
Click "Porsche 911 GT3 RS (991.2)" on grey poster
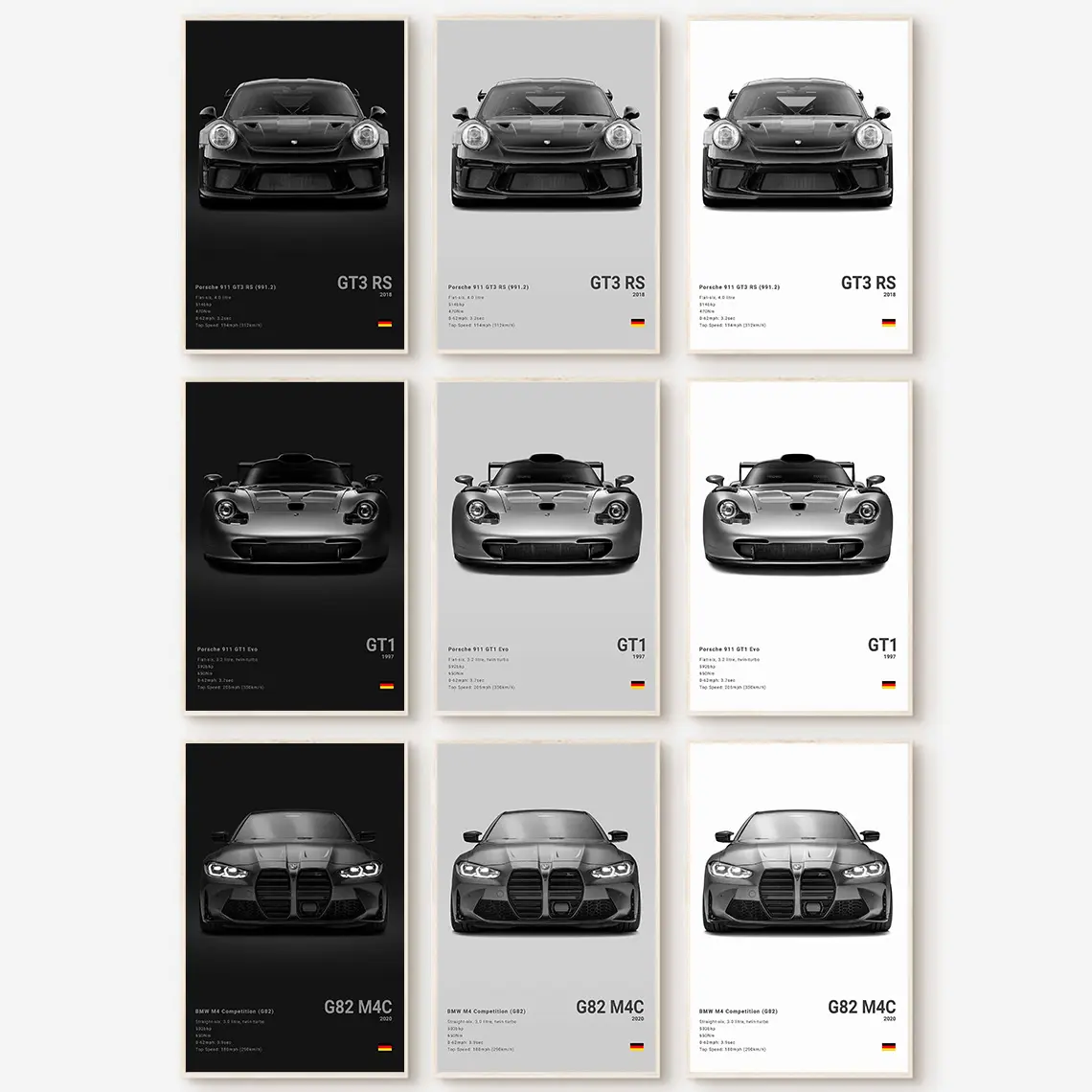489,287
